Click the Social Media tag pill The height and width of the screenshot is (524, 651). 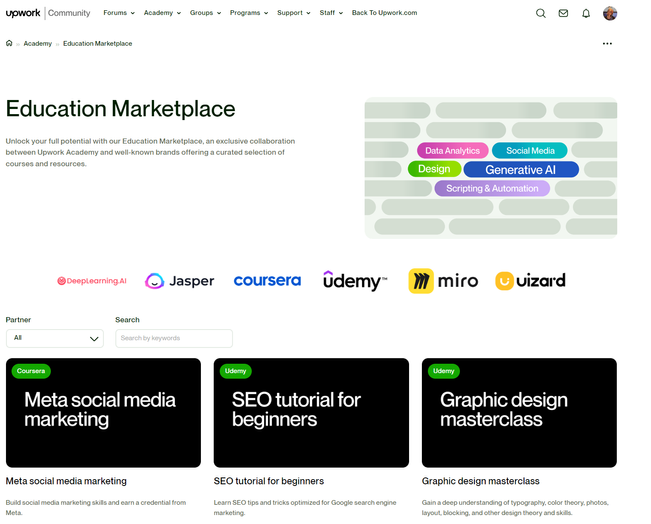coord(530,151)
